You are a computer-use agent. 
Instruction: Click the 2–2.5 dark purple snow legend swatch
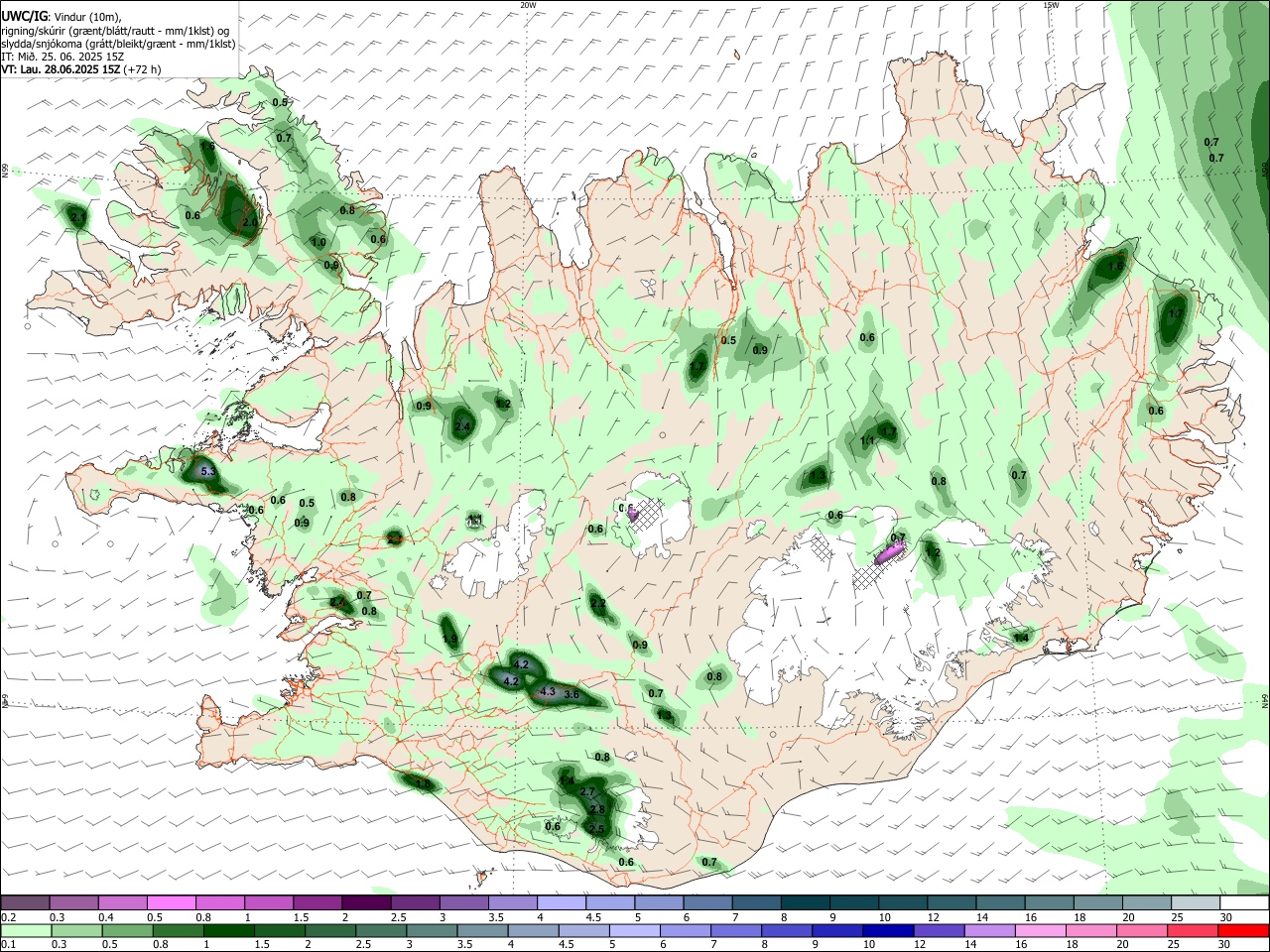pyautogui.click(x=366, y=902)
